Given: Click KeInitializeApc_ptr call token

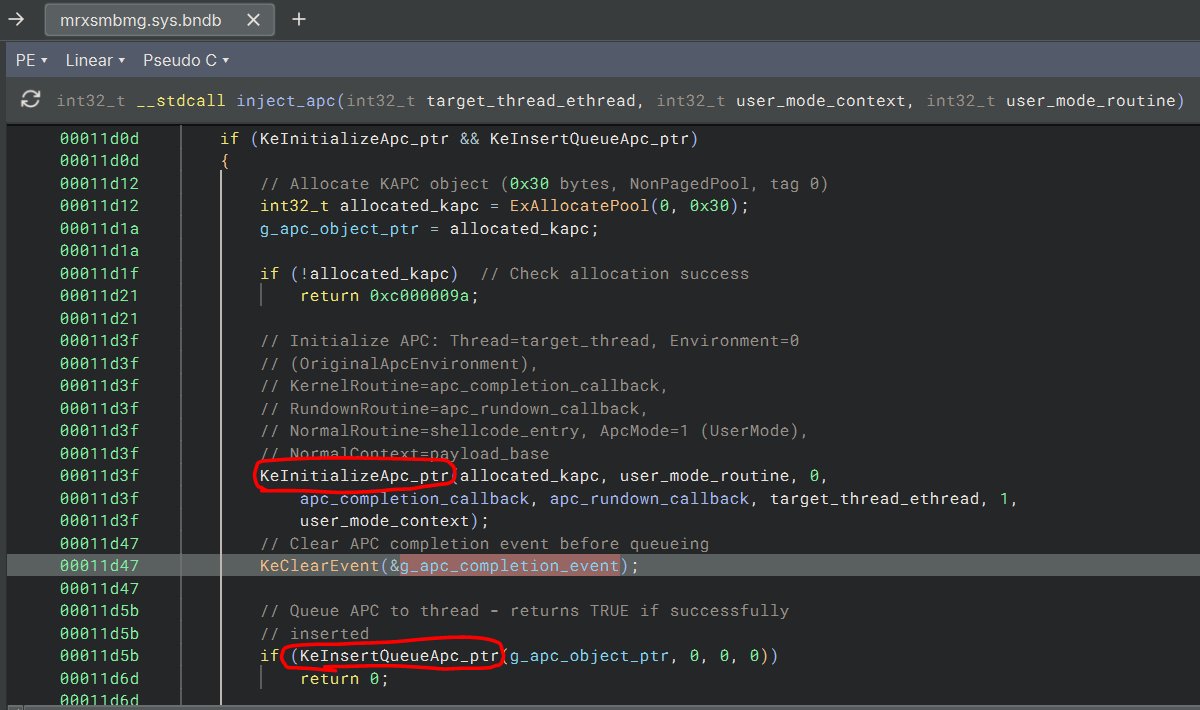Looking at the screenshot, I should [354, 475].
